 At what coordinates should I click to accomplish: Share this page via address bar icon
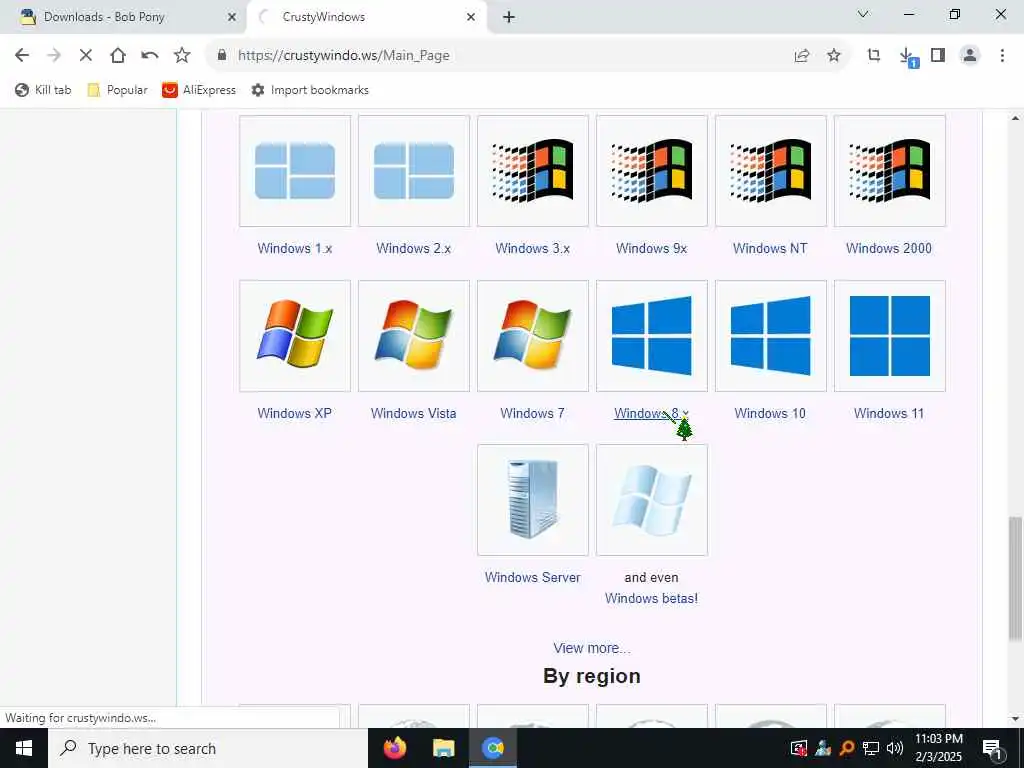pos(801,56)
